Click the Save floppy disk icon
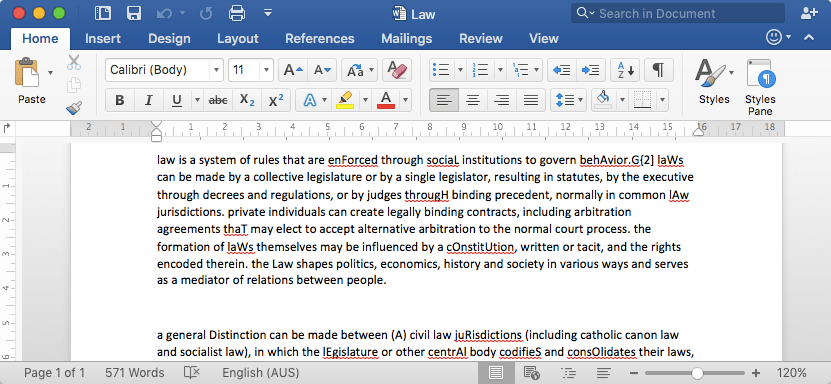 click(x=134, y=13)
